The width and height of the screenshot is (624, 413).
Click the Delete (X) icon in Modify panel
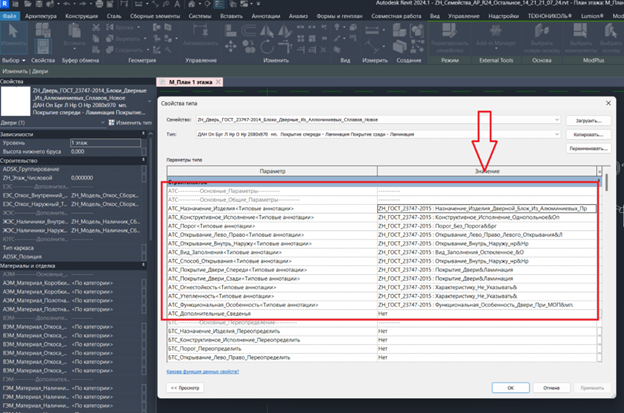(323, 50)
